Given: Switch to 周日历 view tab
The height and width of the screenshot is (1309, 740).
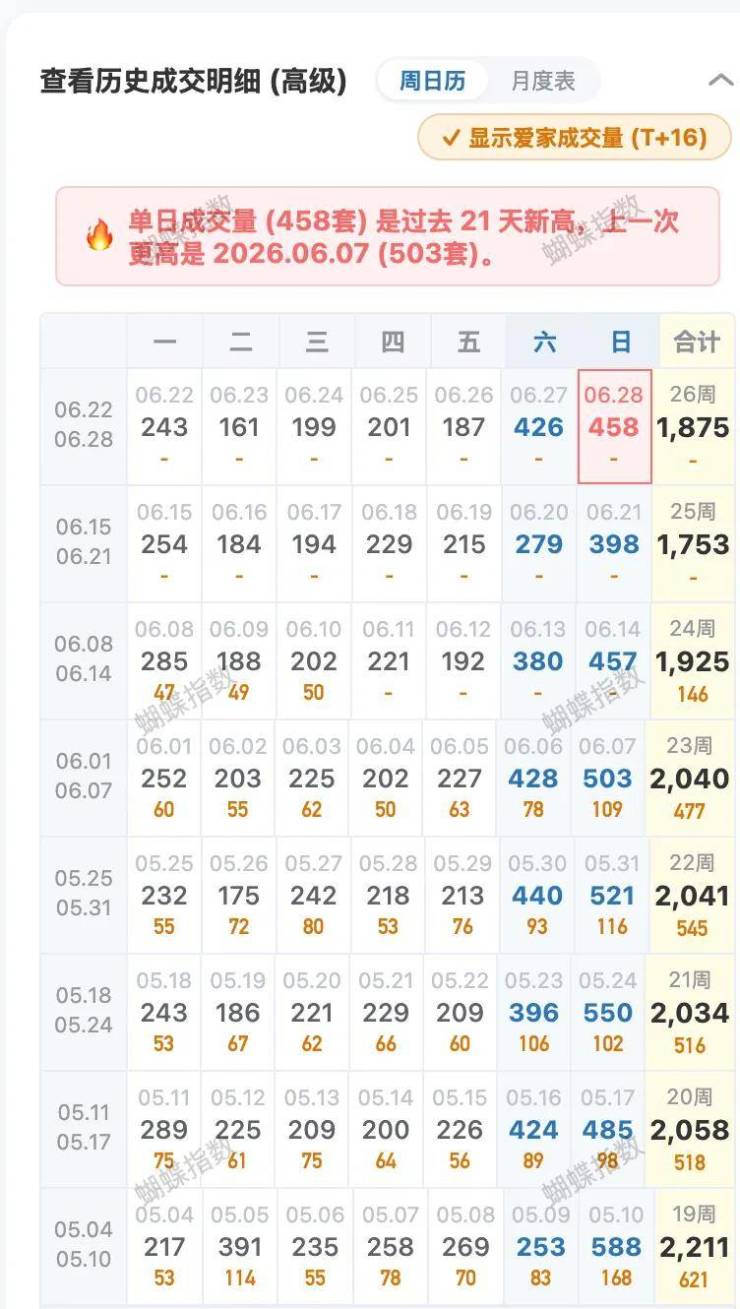Looking at the screenshot, I should (433, 81).
